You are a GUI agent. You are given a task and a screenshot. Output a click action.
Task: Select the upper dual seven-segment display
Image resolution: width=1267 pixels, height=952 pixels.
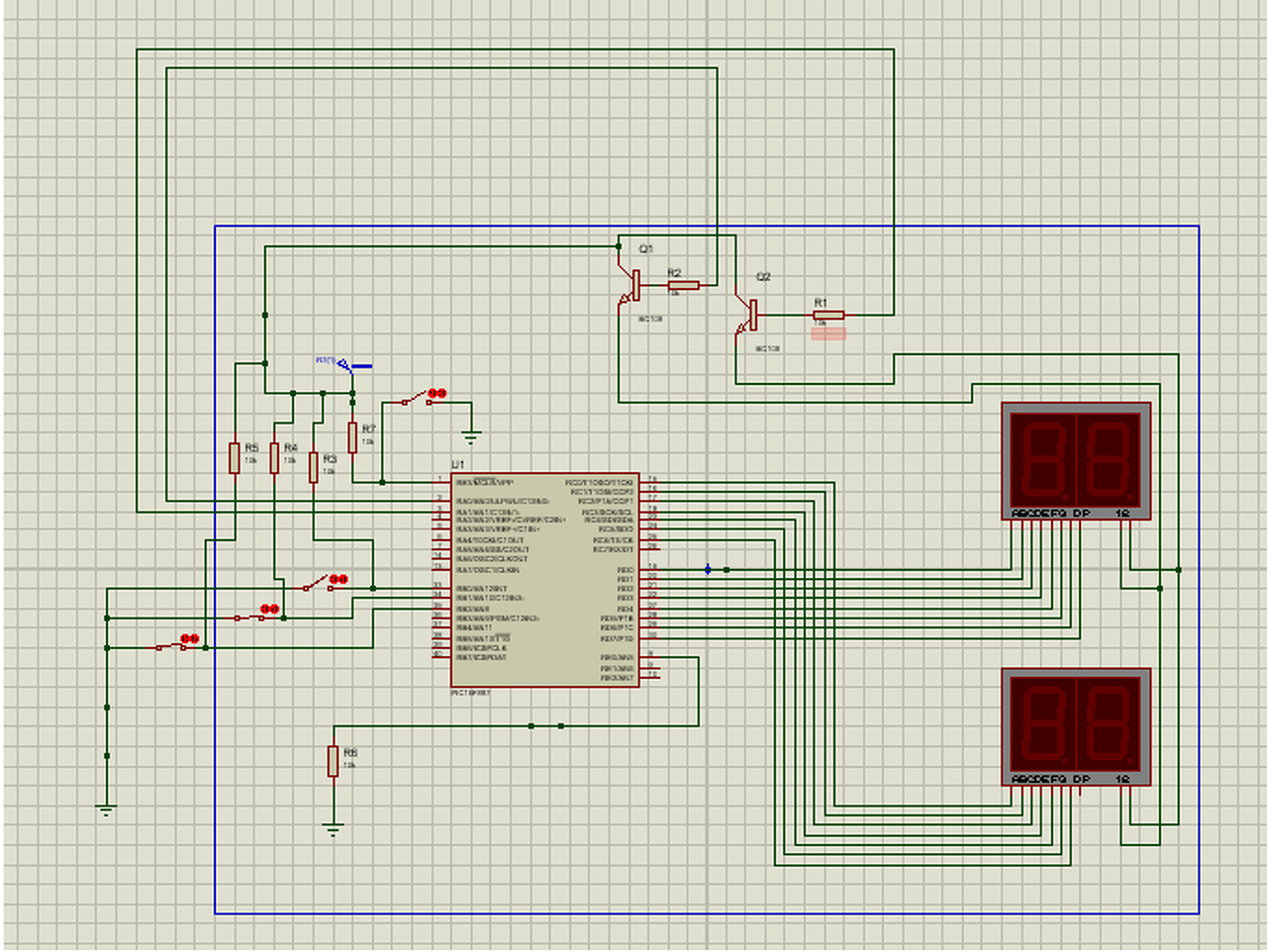1076,460
